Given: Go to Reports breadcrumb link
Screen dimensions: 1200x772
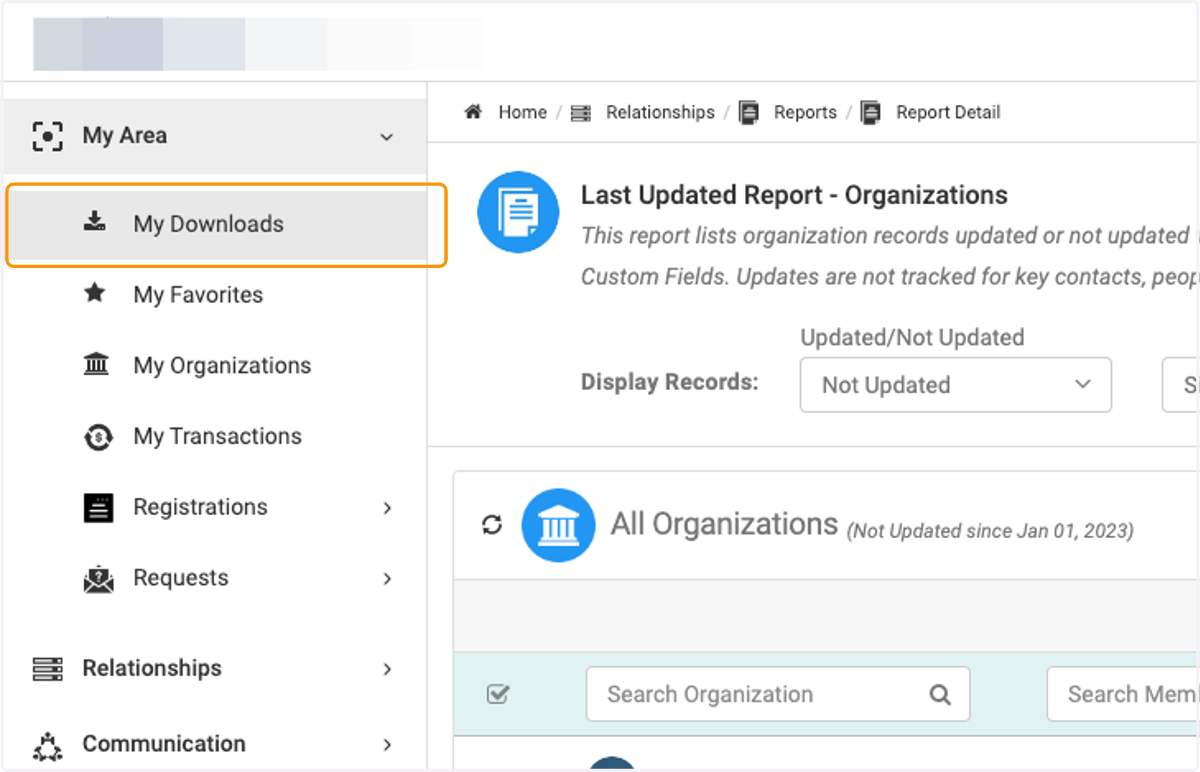Looking at the screenshot, I should click(805, 112).
